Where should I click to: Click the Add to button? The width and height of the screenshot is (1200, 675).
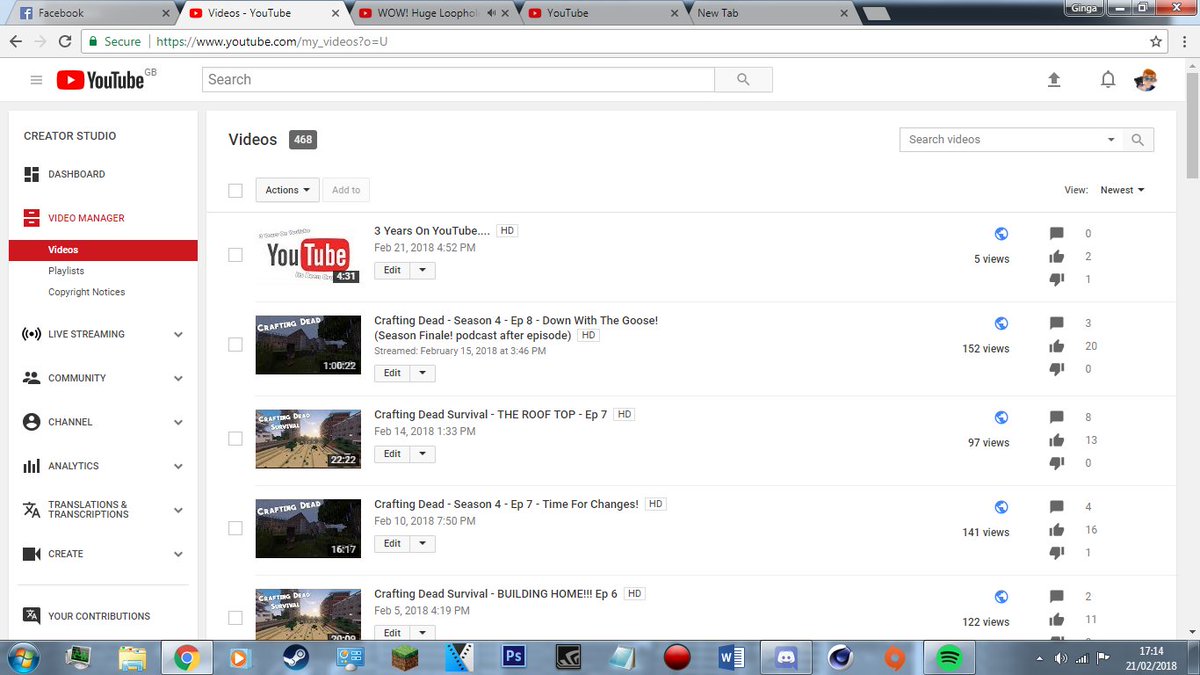tap(346, 190)
